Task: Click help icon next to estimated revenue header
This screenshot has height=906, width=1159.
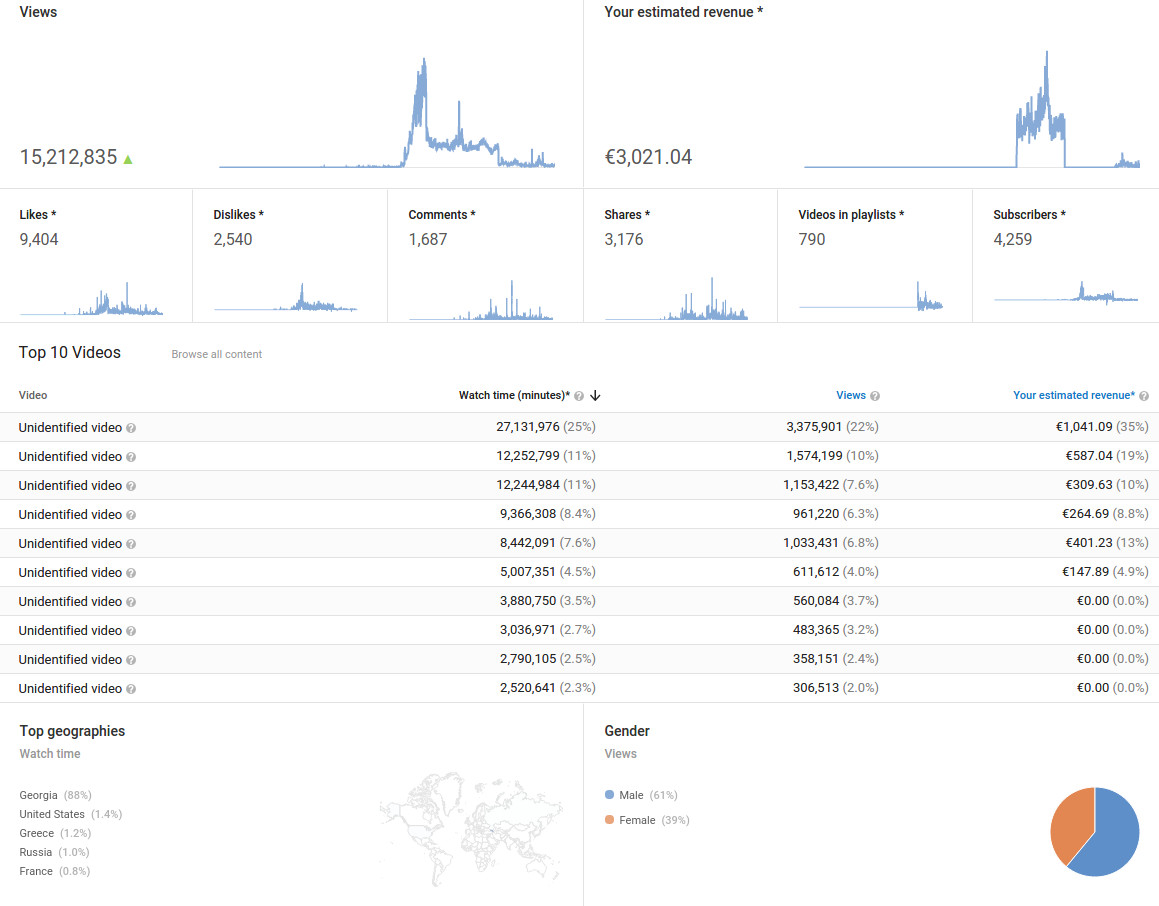Action: pos(1144,396)
